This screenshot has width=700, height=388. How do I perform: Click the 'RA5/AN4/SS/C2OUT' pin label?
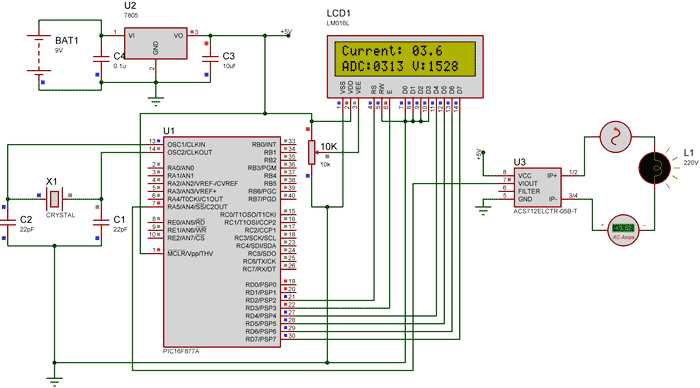(x=197, y=207)
